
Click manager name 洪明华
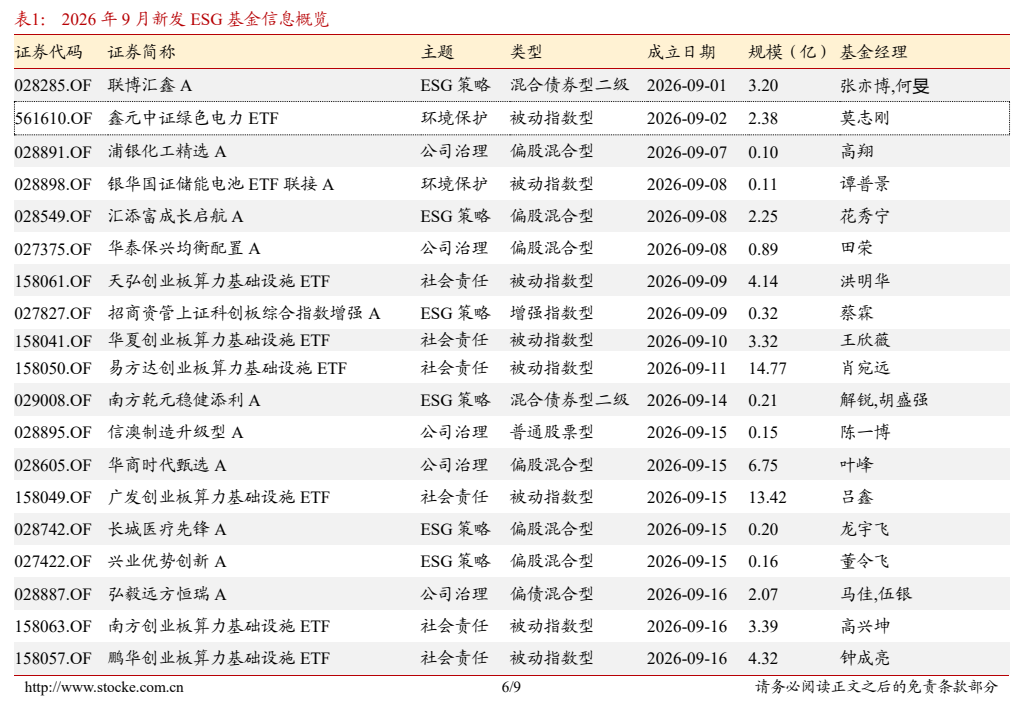point(865,281)
